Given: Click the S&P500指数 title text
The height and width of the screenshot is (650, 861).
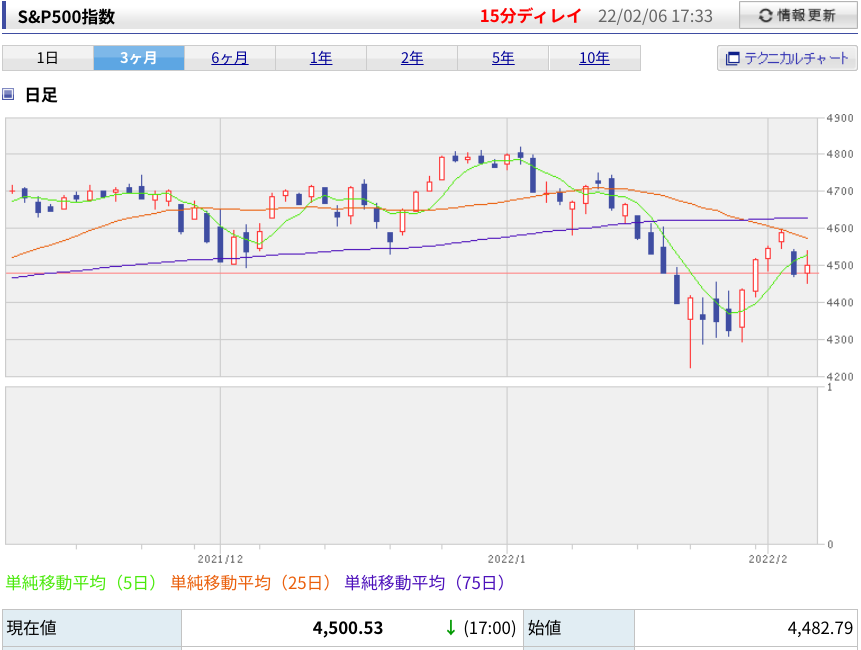Looking at the screenshot, I should click(x=66, y=16).
